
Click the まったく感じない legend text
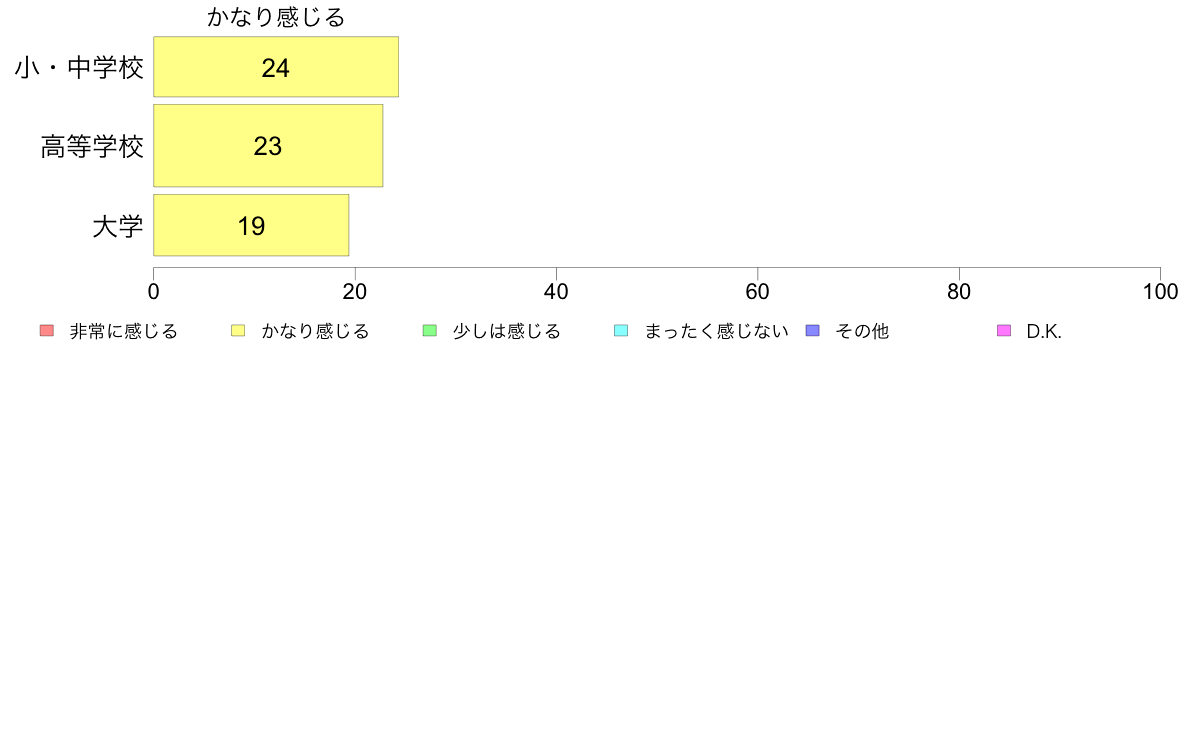tap(717, 331)
